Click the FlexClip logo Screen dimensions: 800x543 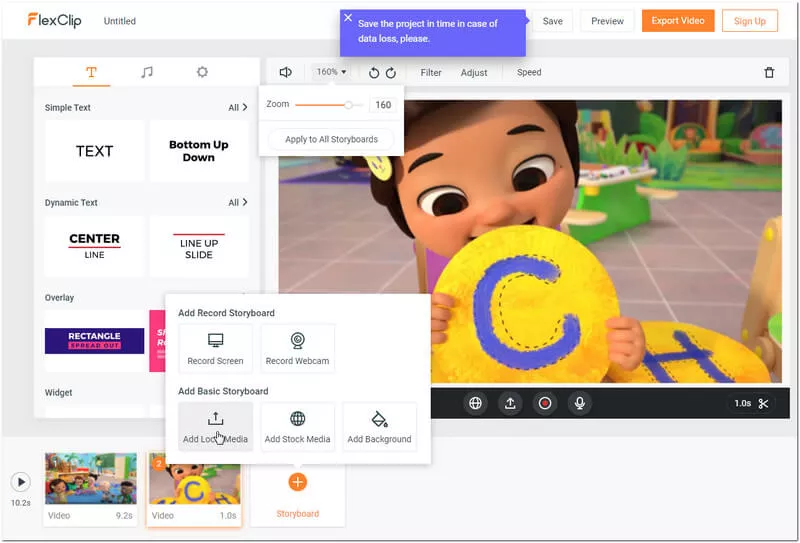point(55,20)
